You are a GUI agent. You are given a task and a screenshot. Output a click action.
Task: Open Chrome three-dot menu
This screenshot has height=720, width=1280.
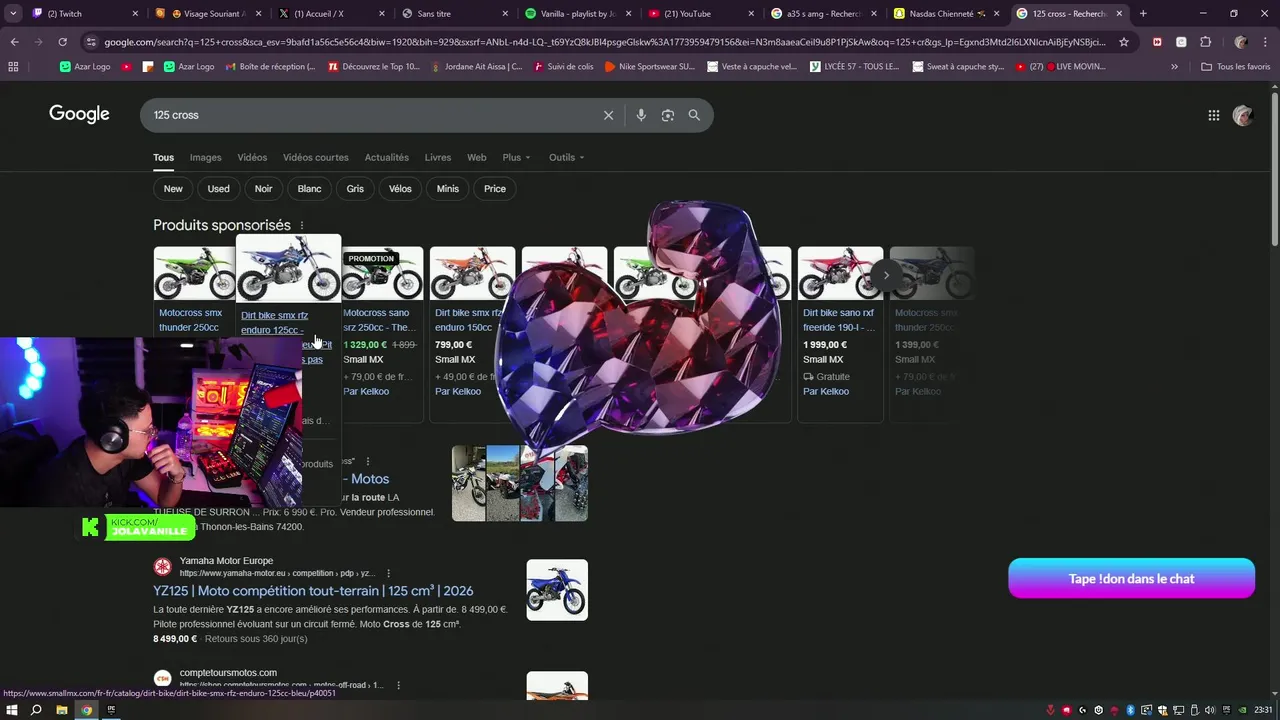pyautogui.click(x=1266, y=42)
